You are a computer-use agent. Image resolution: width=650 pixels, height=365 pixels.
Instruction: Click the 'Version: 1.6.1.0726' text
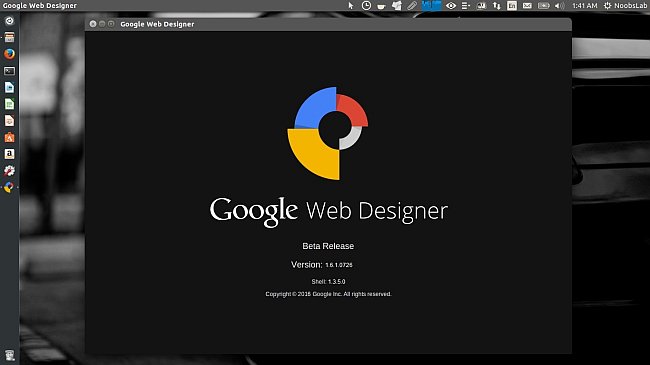coord(322,265)
